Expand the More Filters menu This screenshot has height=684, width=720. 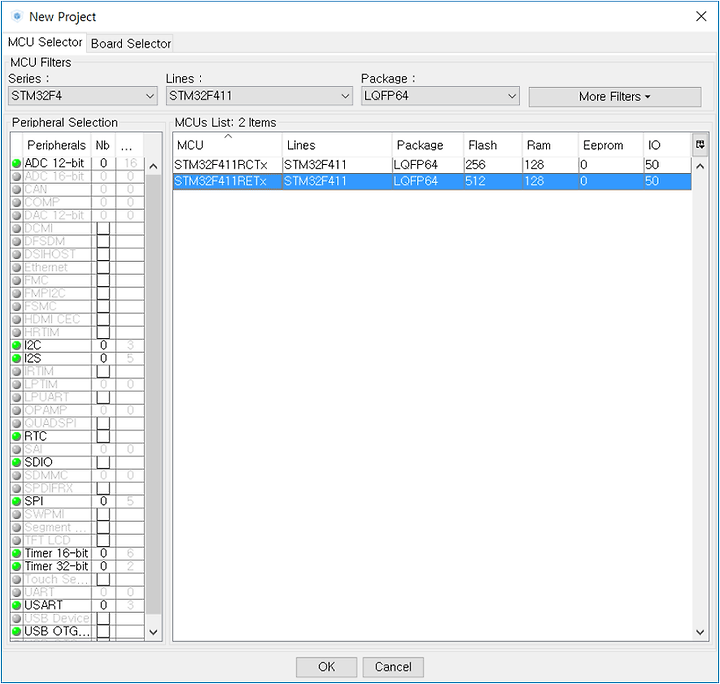pyautogui.click(x=614, y=97)
